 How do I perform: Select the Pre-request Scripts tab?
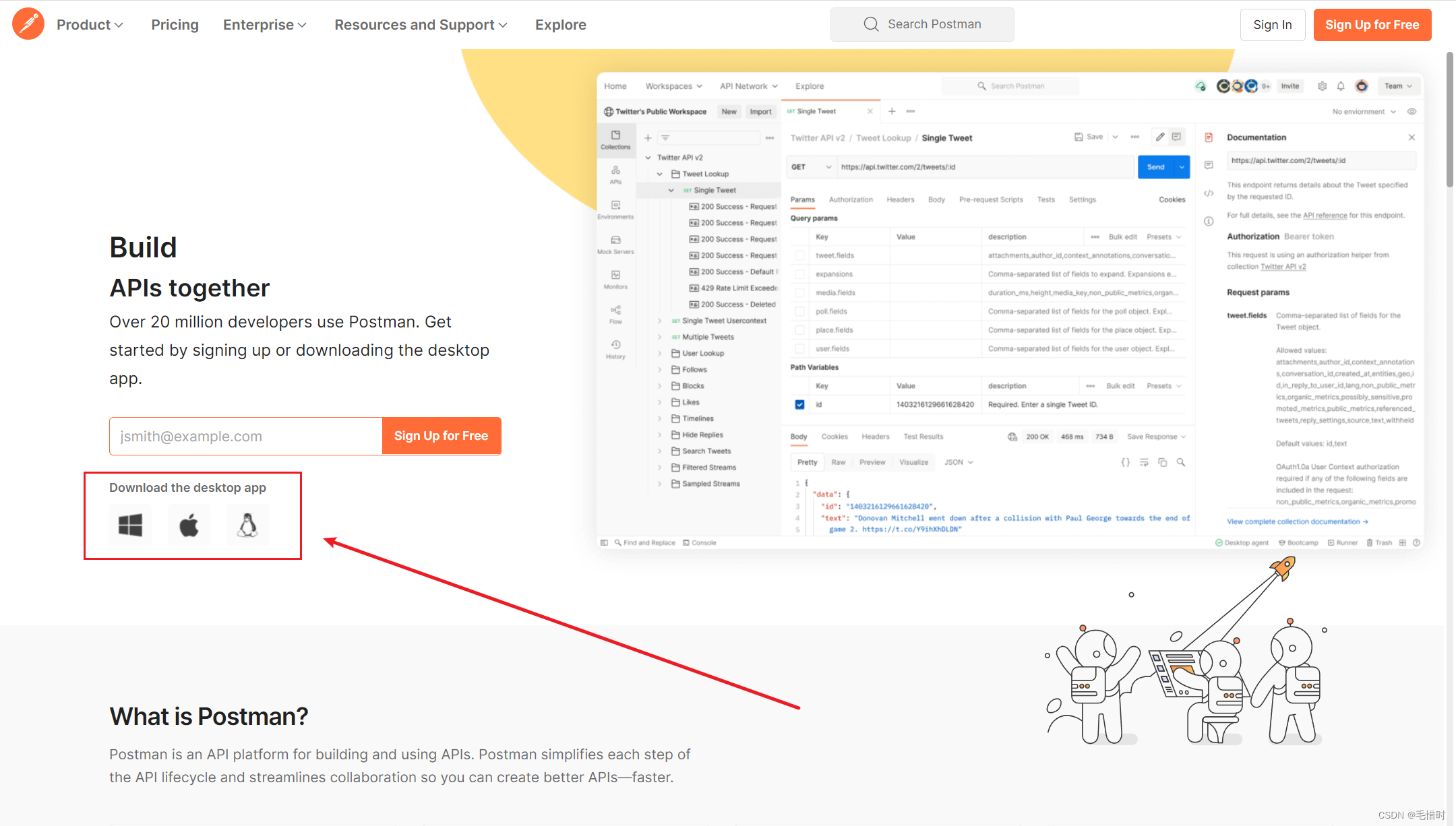click(991, 199)
